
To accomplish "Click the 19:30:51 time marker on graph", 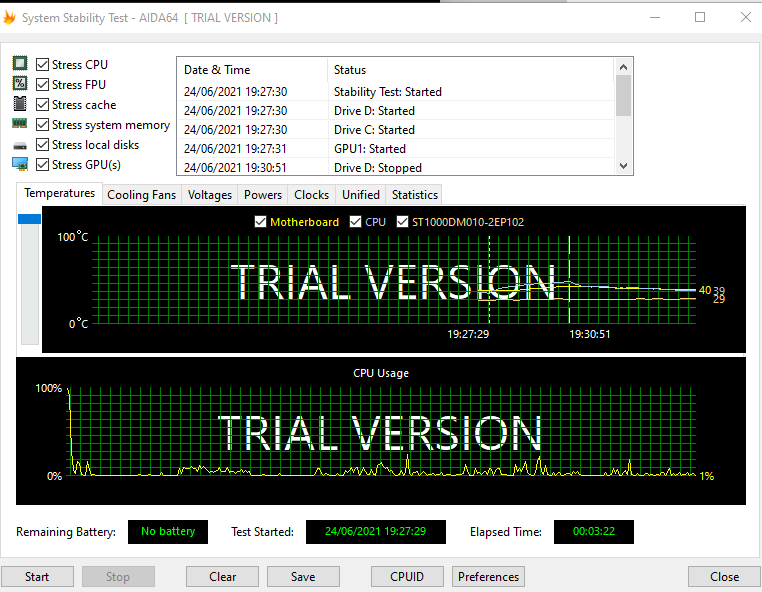I will (589, 334).
